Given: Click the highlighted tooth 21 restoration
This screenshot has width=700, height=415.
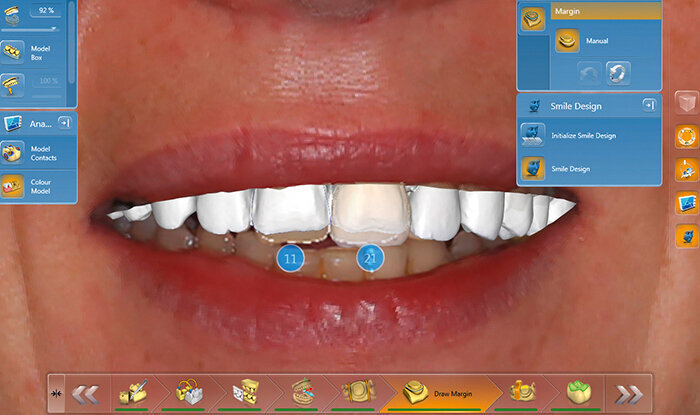Looking at the screenshot, I should (370, 213).
